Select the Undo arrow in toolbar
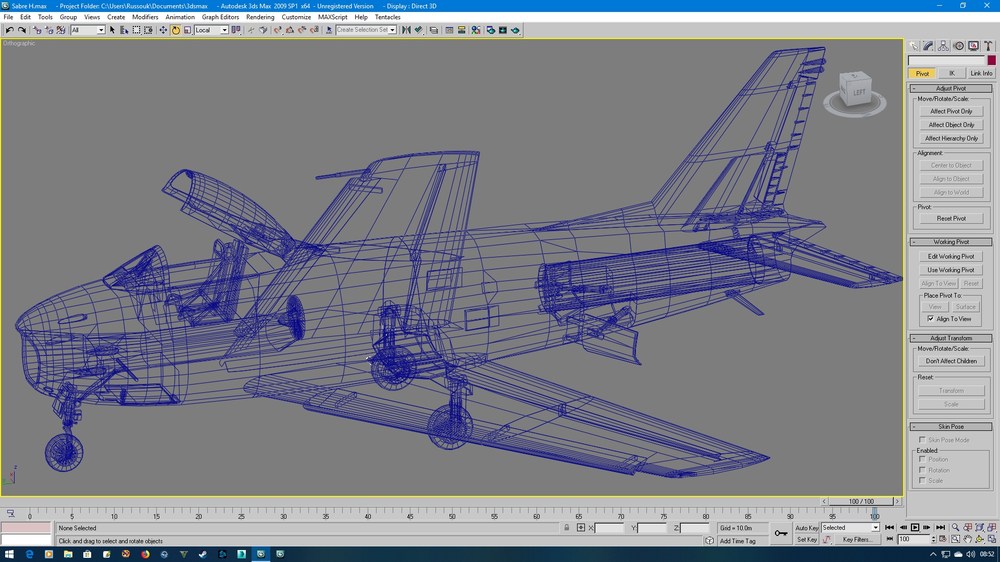The image size is (1000, 562). (9, 30)
